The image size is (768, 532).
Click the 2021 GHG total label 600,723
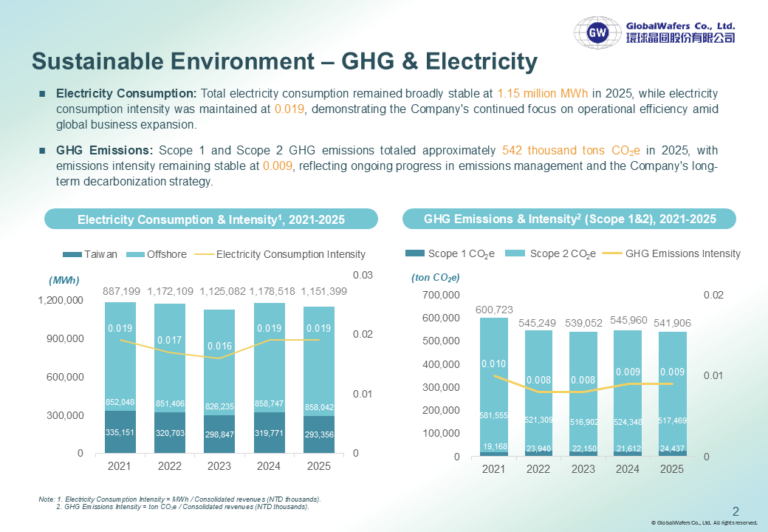494,310
